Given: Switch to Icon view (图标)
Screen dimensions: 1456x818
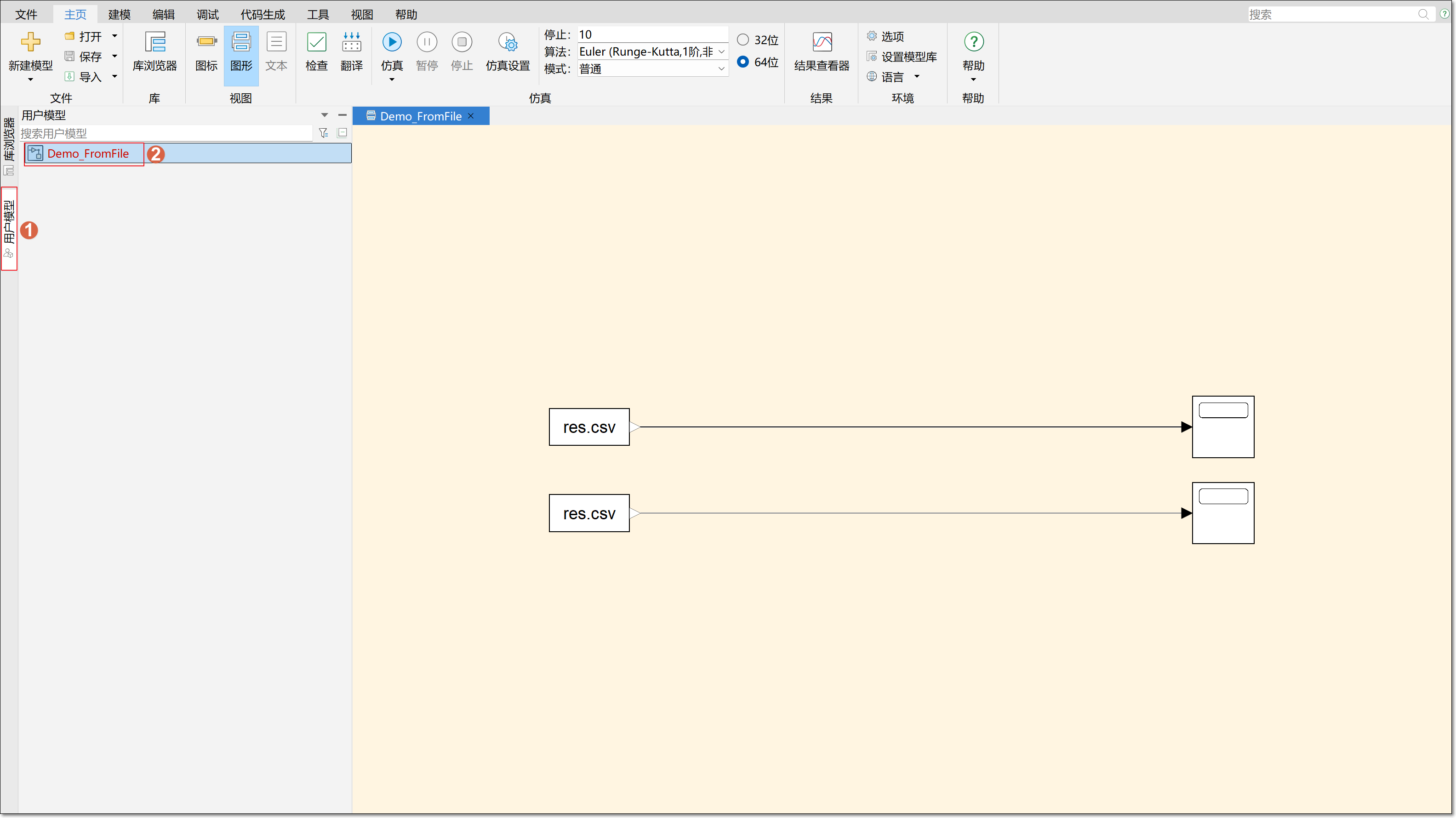Looking at the screenshot, I should coord(206,42).
